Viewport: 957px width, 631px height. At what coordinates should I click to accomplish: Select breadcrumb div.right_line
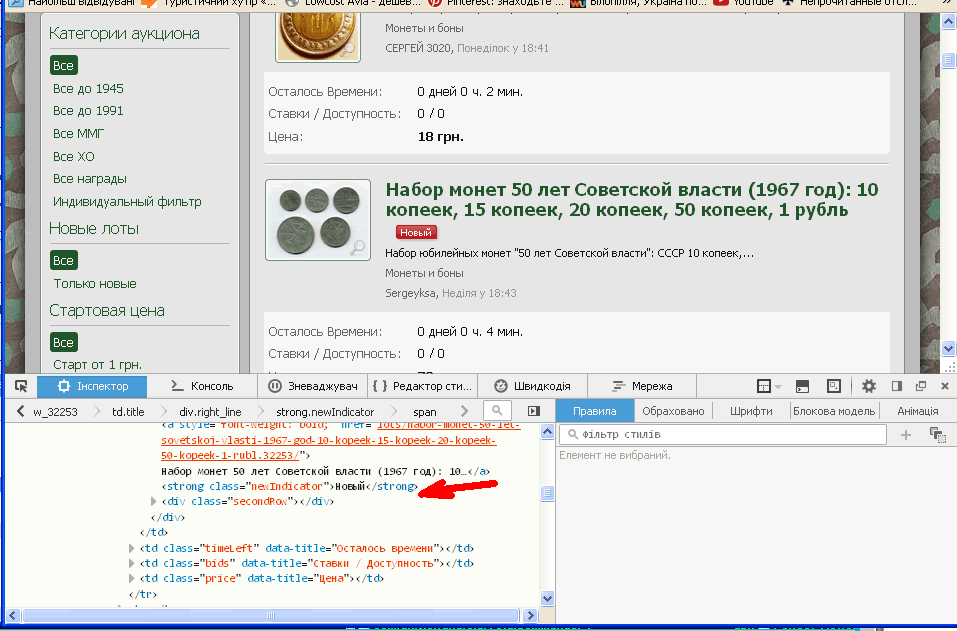(210, 412)
